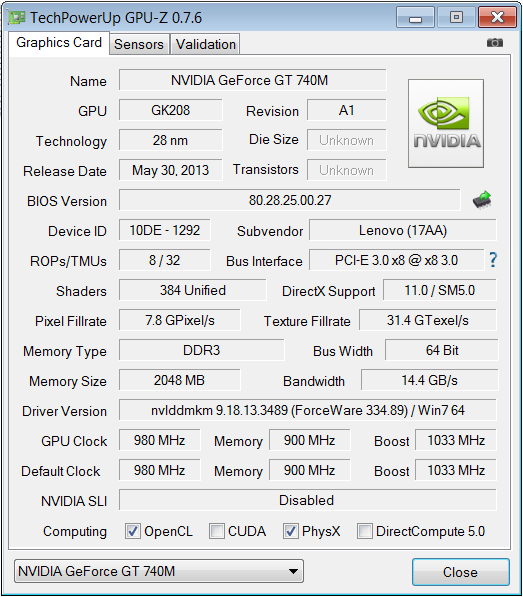Click the NVIDIA logo image

(446, 123)
